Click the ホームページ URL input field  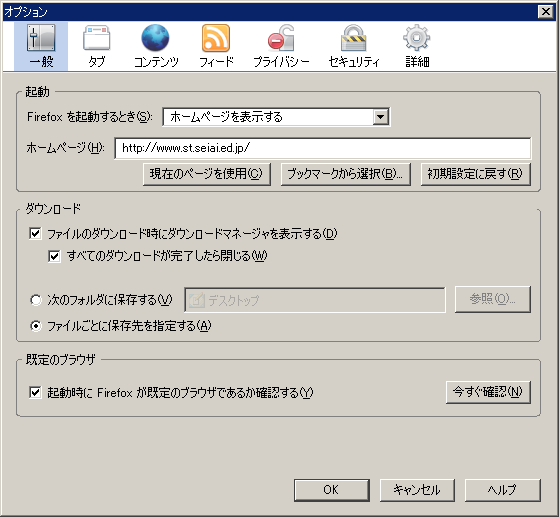323,148
